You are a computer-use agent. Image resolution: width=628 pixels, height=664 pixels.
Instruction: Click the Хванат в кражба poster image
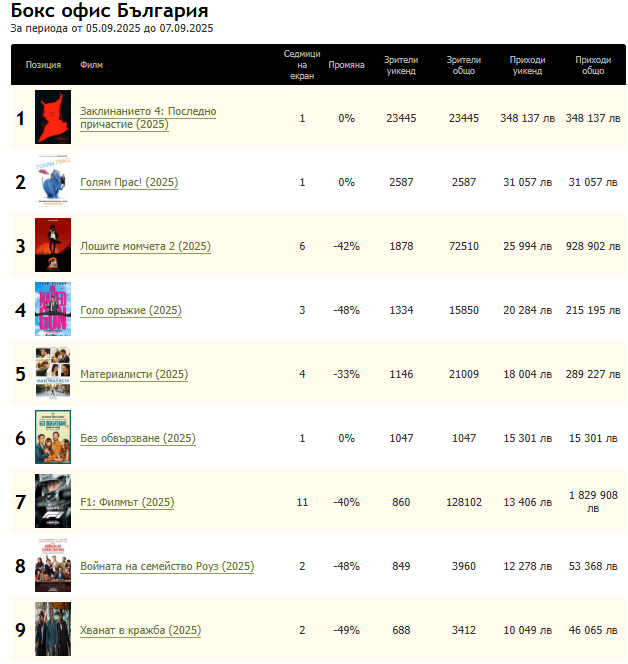click(x=53, y=630)
